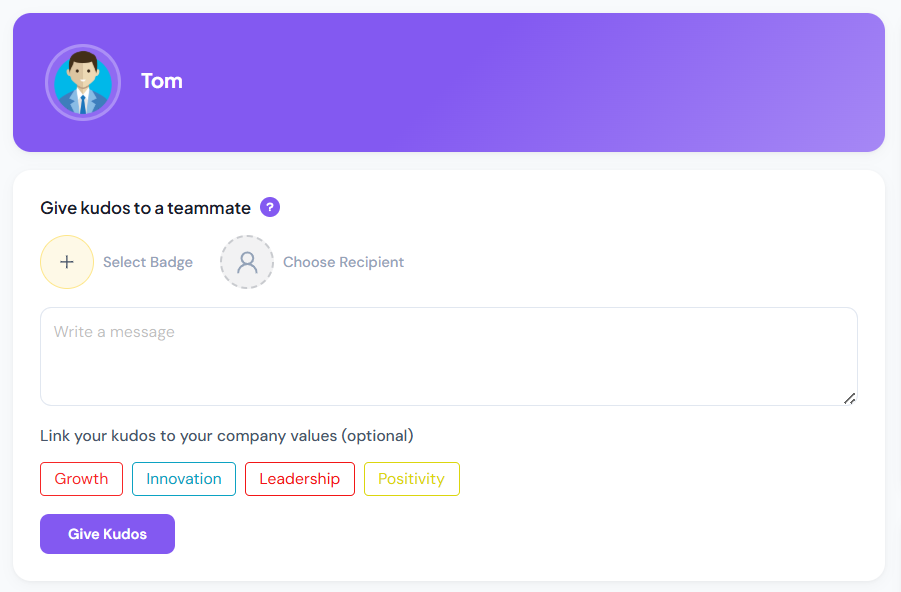901x592 pixels.
Task: Toggle the Innovation company value tag
Action: point(184,479)
